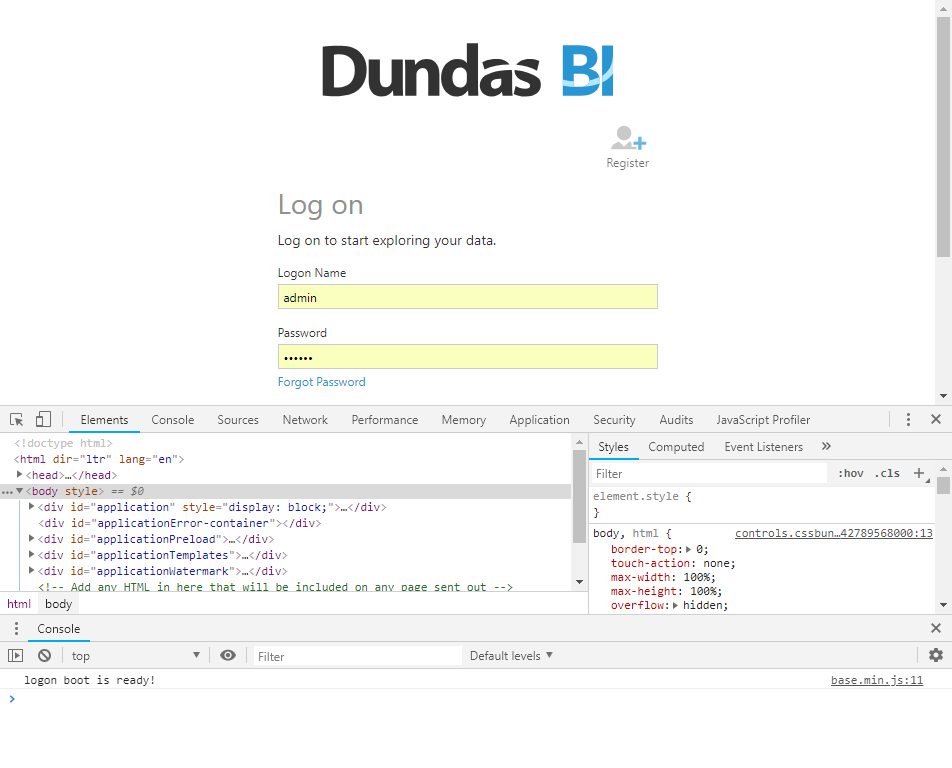Open the Computed styles tab
Viewport: 952px width, 768px height.
click(676, 447)
